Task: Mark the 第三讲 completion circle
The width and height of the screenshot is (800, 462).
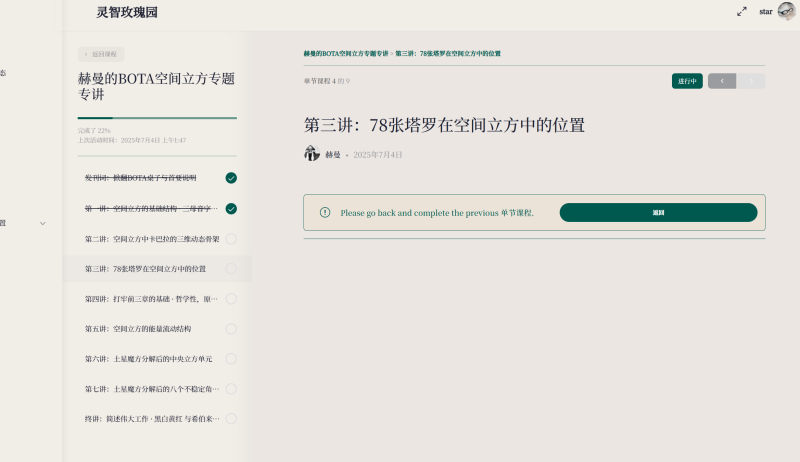Action: (x=231, y=269)
